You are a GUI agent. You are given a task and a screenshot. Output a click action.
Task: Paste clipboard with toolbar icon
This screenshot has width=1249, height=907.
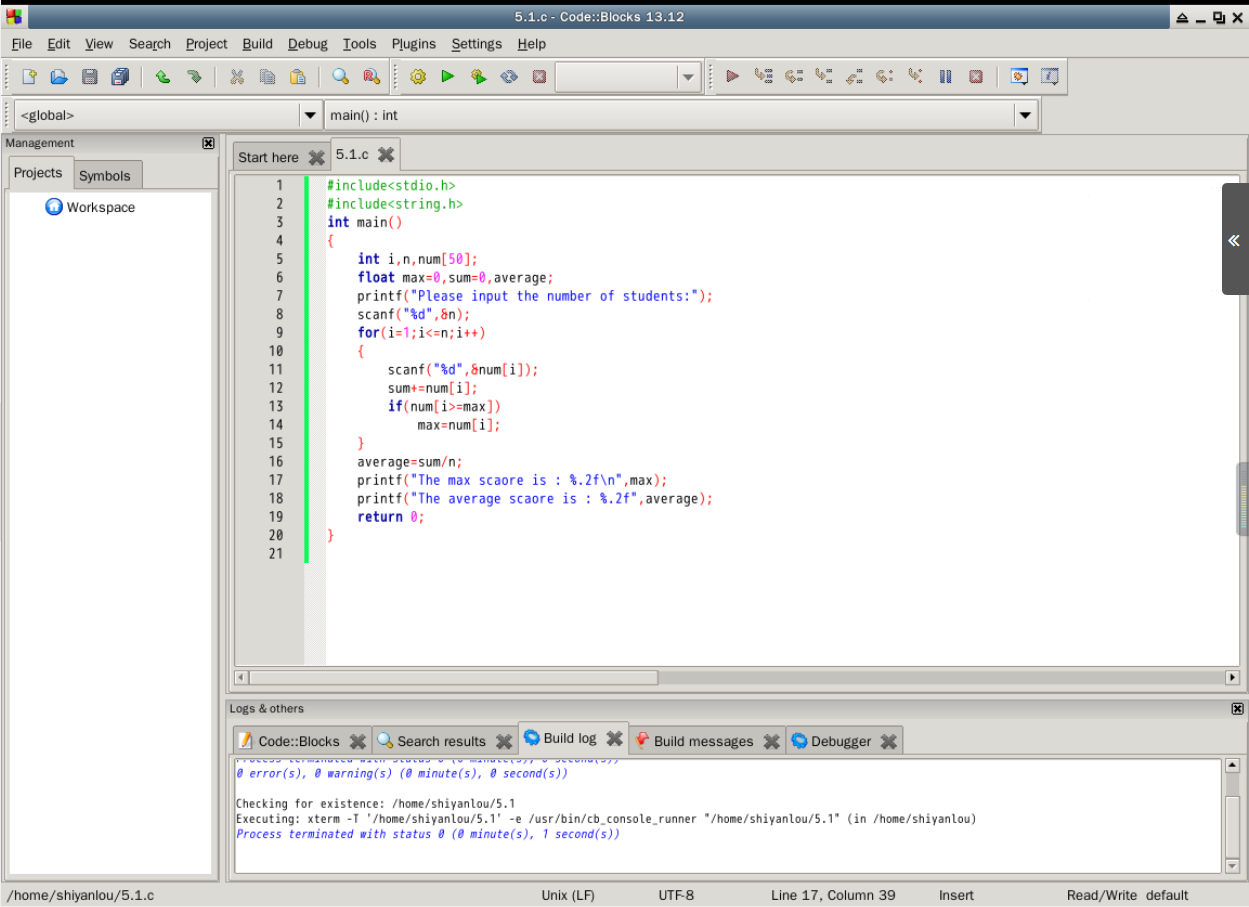[x=297, y=76]
